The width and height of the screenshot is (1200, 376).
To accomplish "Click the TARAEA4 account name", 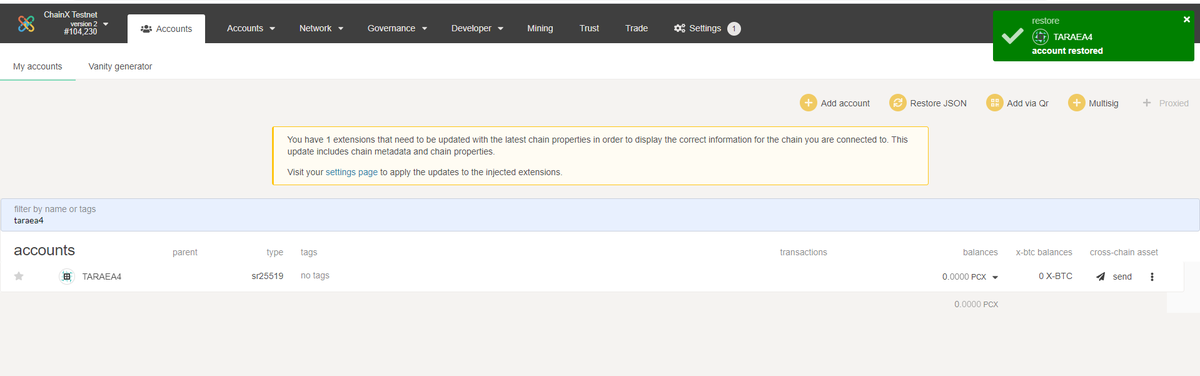I will [102, 276].
